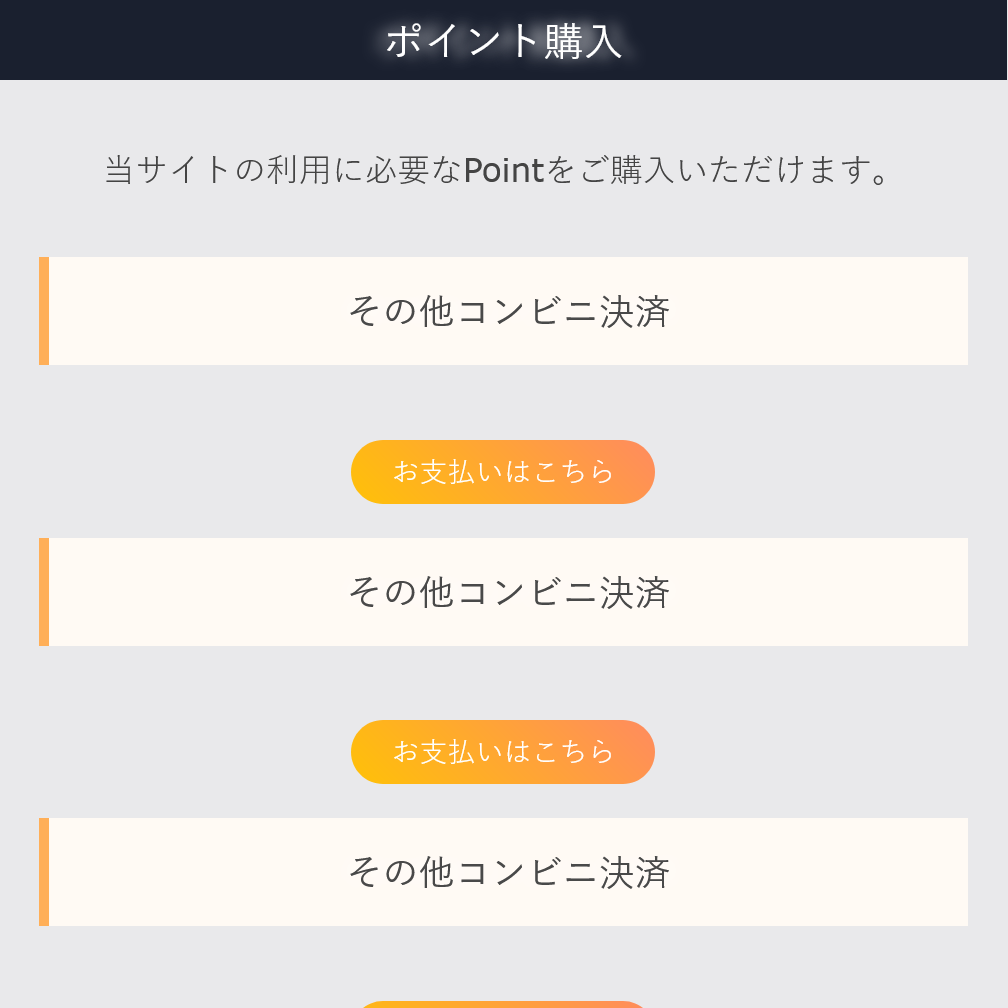The height and width of the screenshot is (1008, 1008).
Task: Open the second convenience store payment panel
Action: point(510,591)
